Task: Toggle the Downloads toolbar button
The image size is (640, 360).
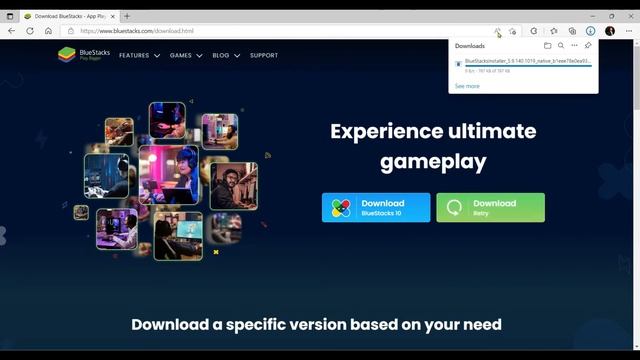Action: (x=590, y=31)
